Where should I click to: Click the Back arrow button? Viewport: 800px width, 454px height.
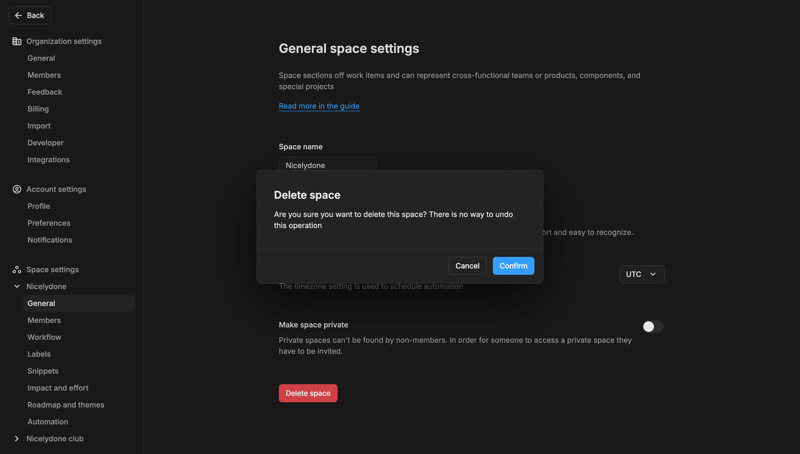[x=30, y=15]
